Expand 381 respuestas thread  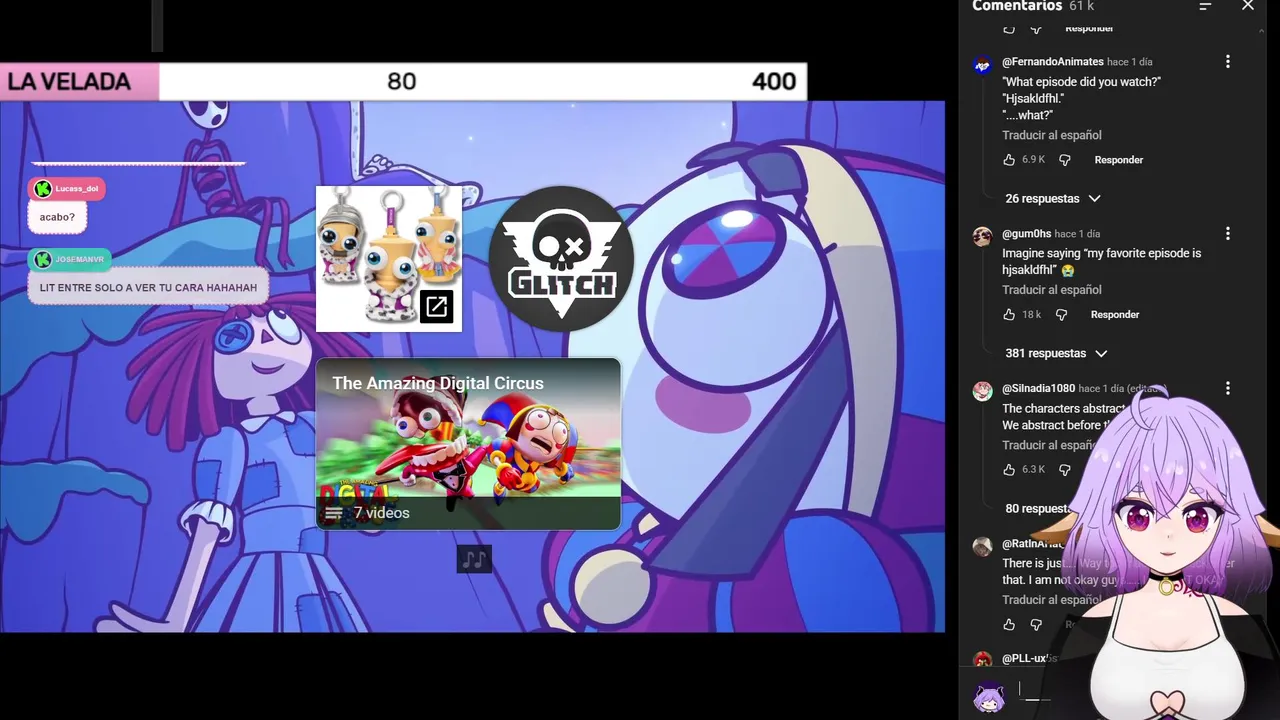[x=1057, y=354]
